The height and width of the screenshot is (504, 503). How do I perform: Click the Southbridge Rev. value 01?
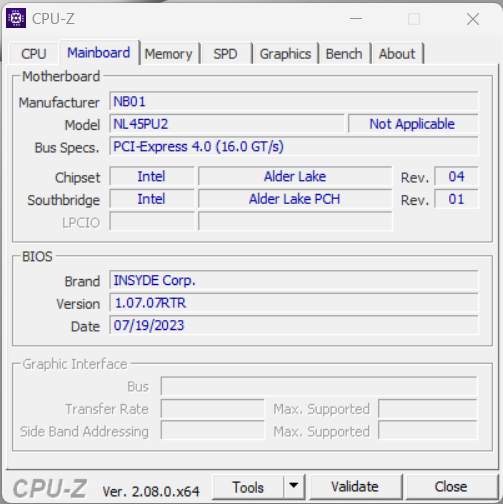point(456,199)
